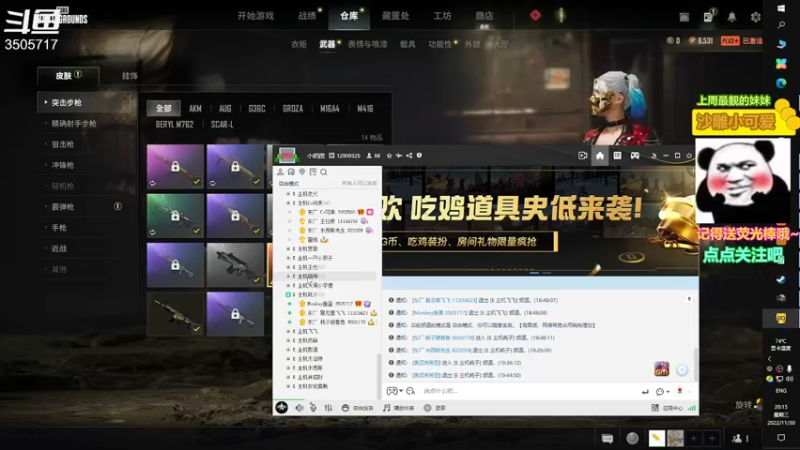Select 全部 weapon filter
The height and width of the screenshot is (450, 800).
click(164, 108)
